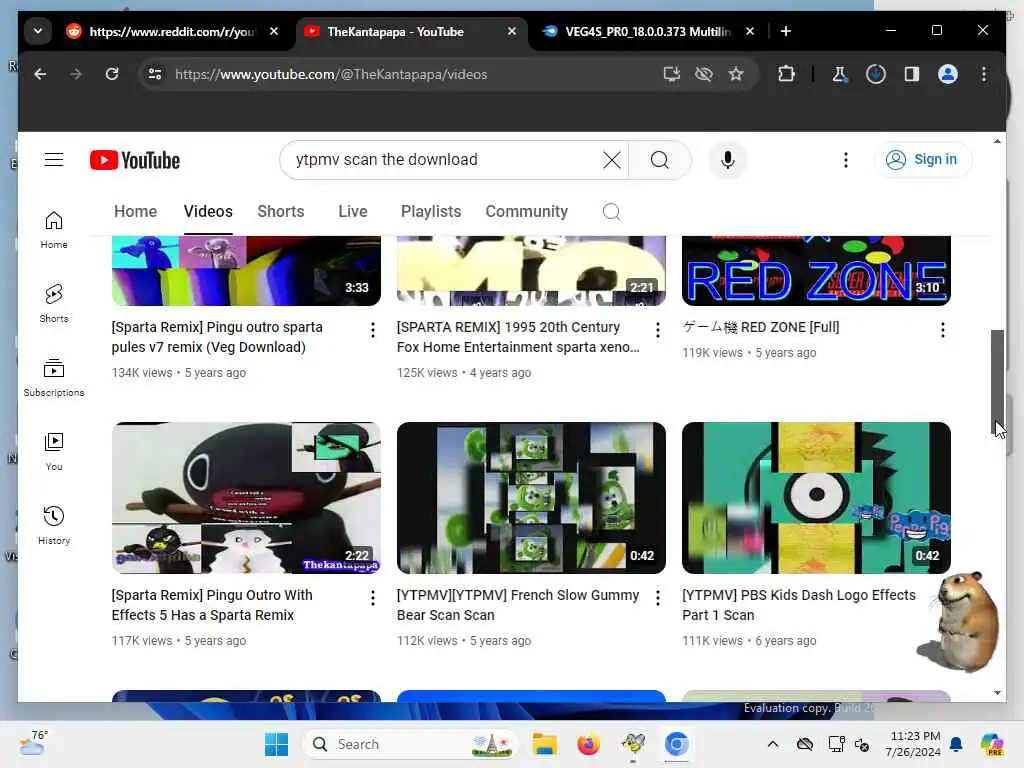Search within the channel using the magnifier icon
The height and width of the screenshot is (768, 1024).
pos(611,212)
